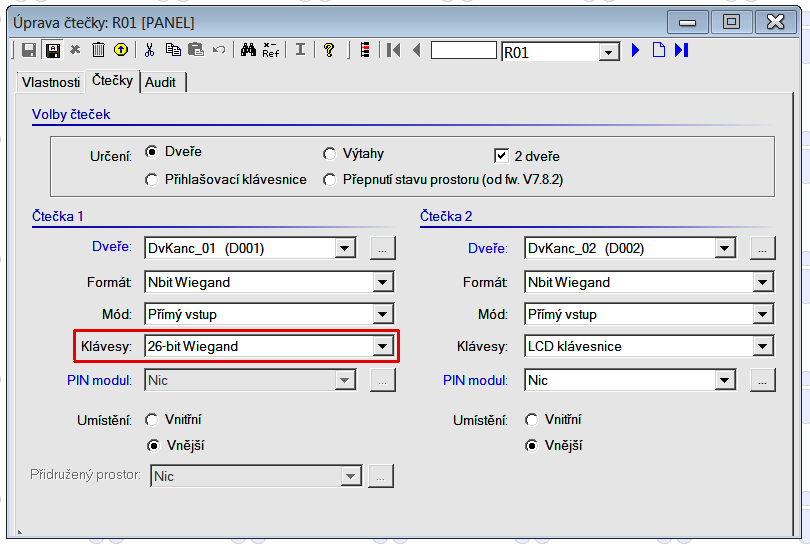Open the Klávesy dropdown for Čtečka 1
The height and width of the screenshot is (544, 810).
point(381,347)
